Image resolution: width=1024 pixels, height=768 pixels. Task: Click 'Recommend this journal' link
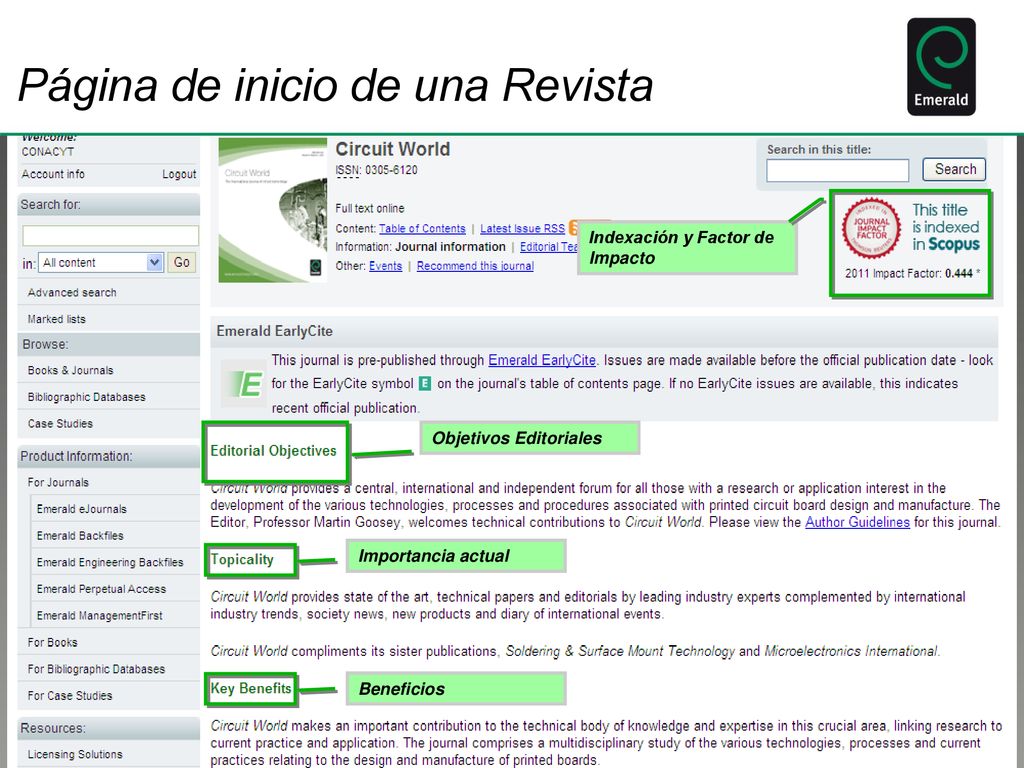pyautogui.click(x=475, y=266)
